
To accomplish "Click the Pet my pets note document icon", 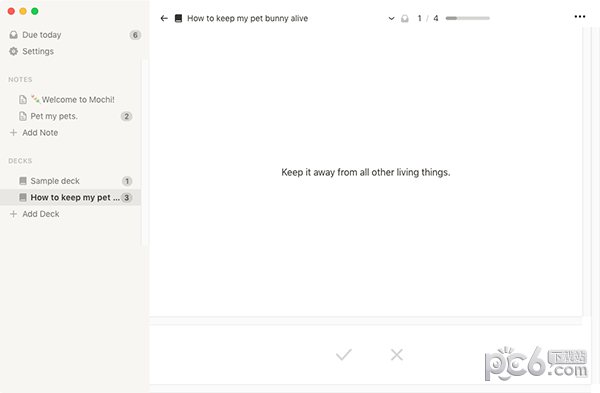I will coord(23,116).
